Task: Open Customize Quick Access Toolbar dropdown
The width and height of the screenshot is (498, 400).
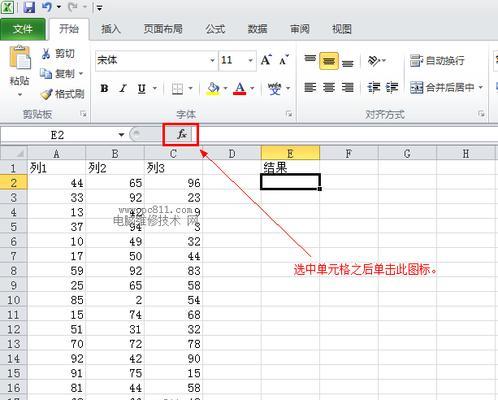Action: click(x=99, y=8)
